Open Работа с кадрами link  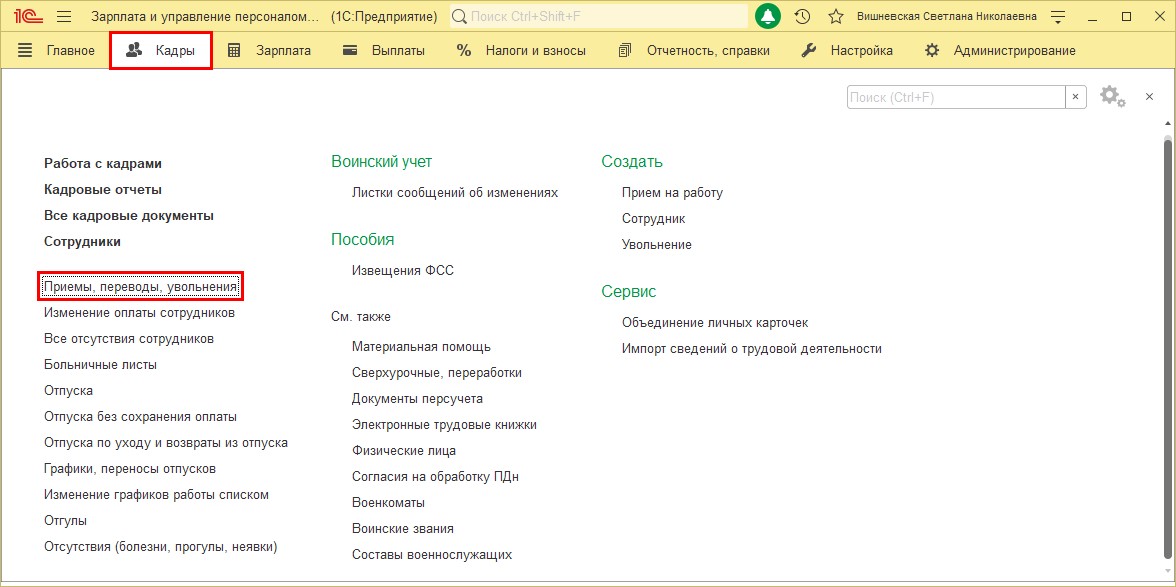(x=103, y=163)
